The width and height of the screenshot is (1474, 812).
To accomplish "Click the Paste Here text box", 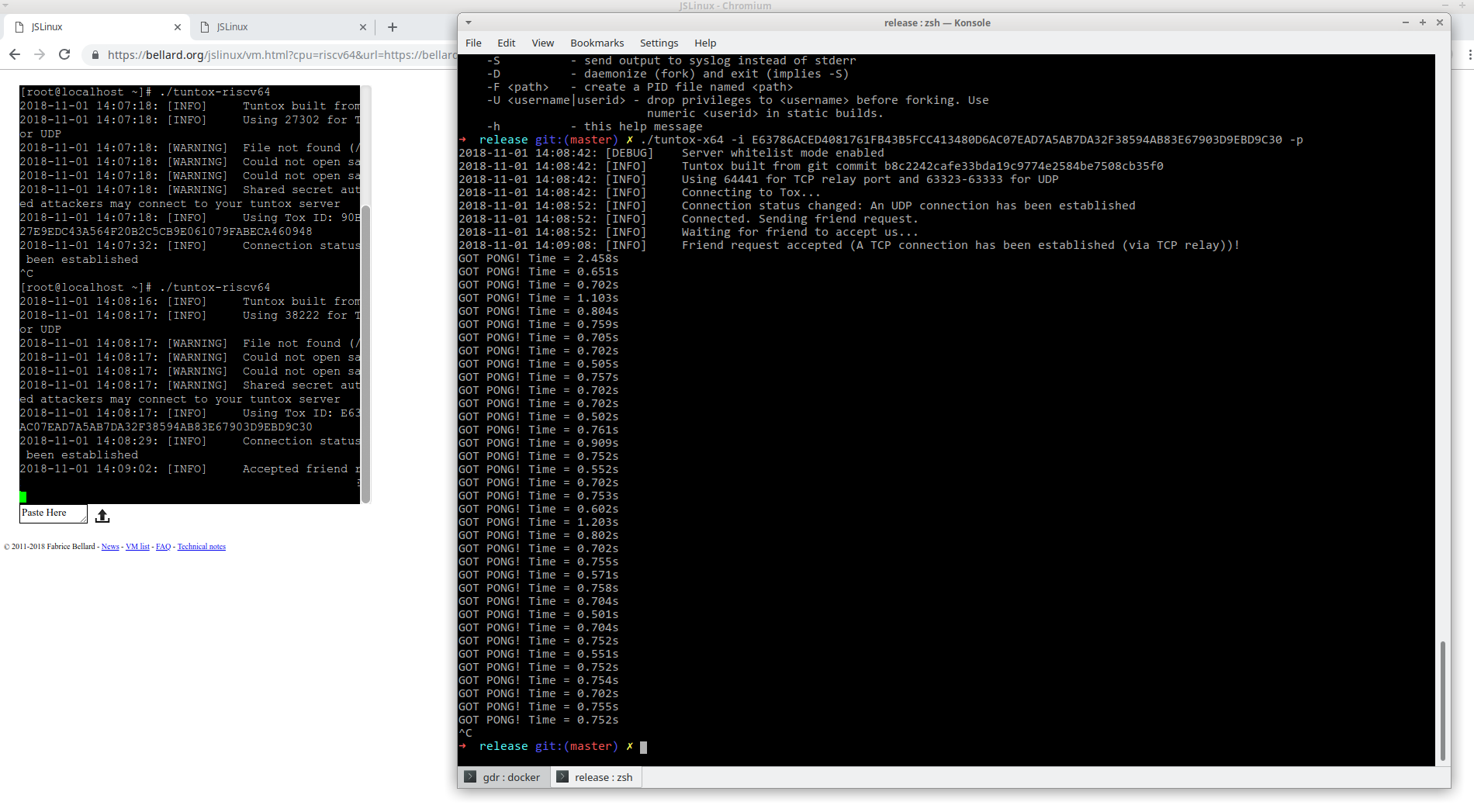I will click(52, 513).
